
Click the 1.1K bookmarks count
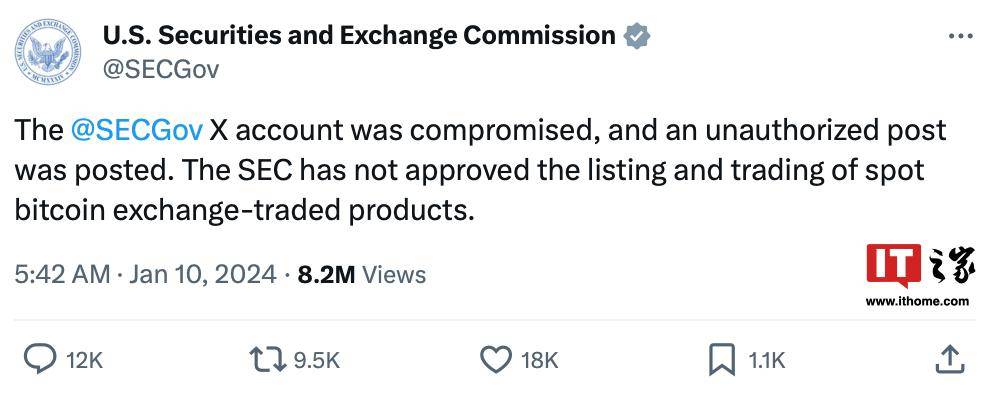766,362
